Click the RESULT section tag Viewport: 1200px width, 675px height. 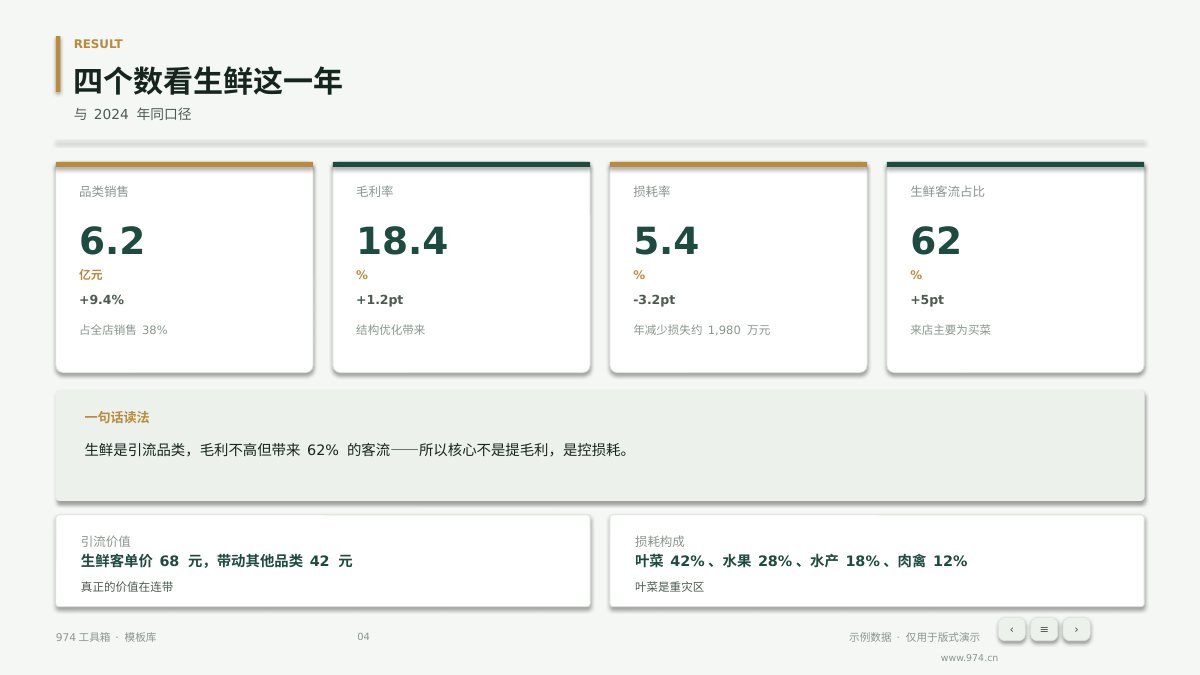pyautogui.click(x=98, y=44)
